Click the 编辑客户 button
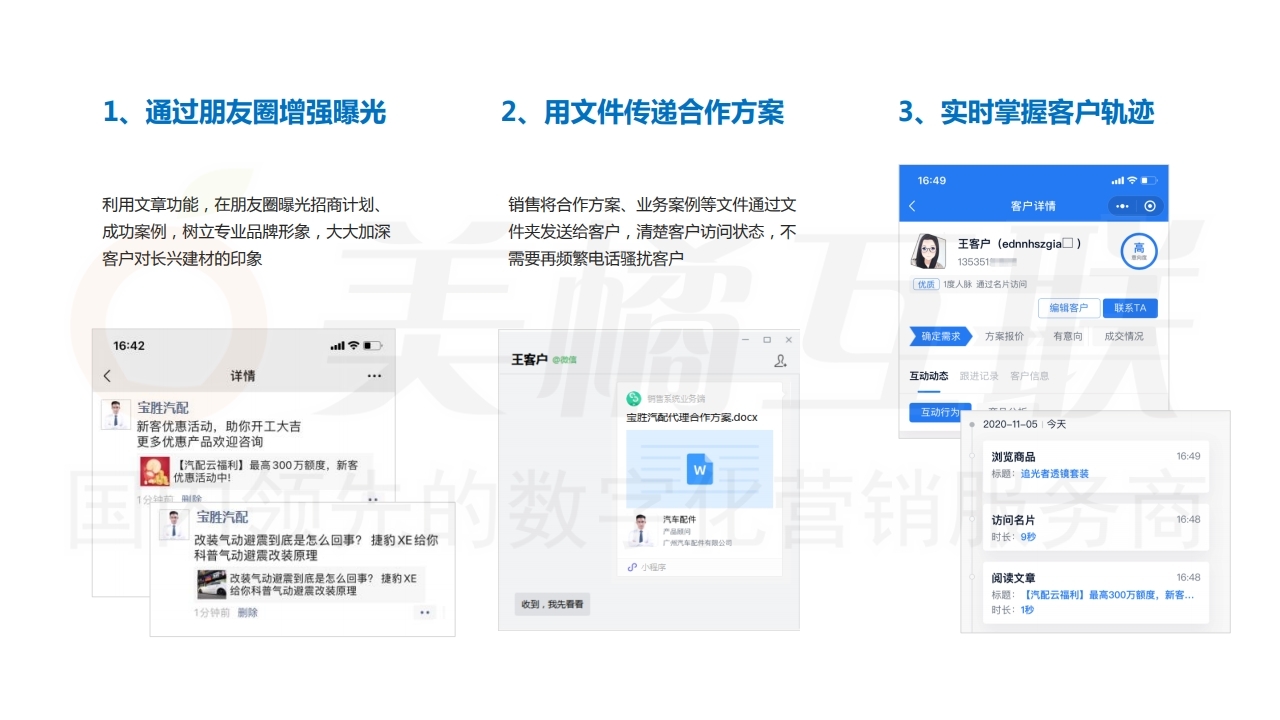The width and height of the screenshot is (1280, 720). (x=1069, y=308)
